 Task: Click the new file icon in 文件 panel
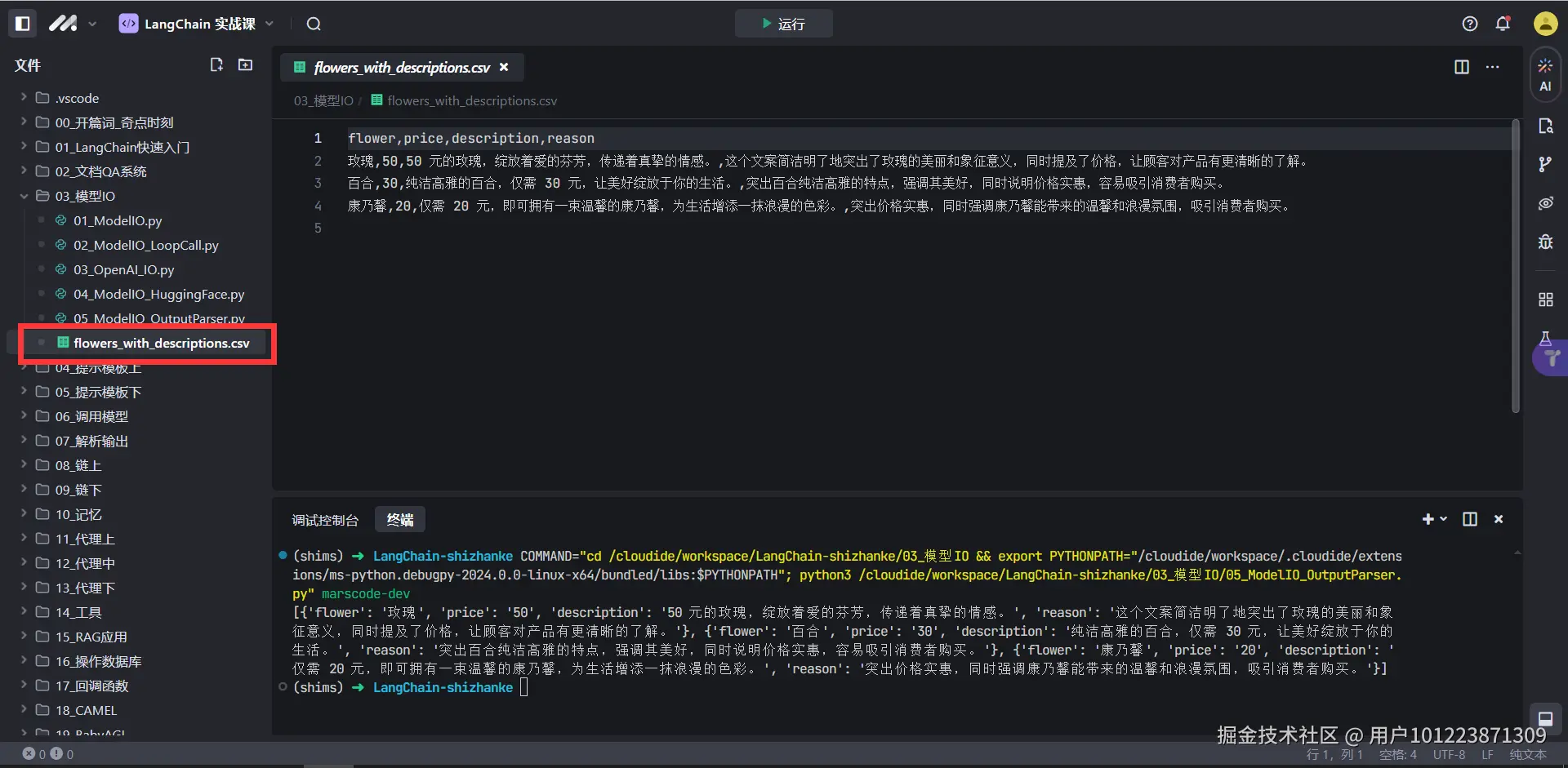point(216,64)
